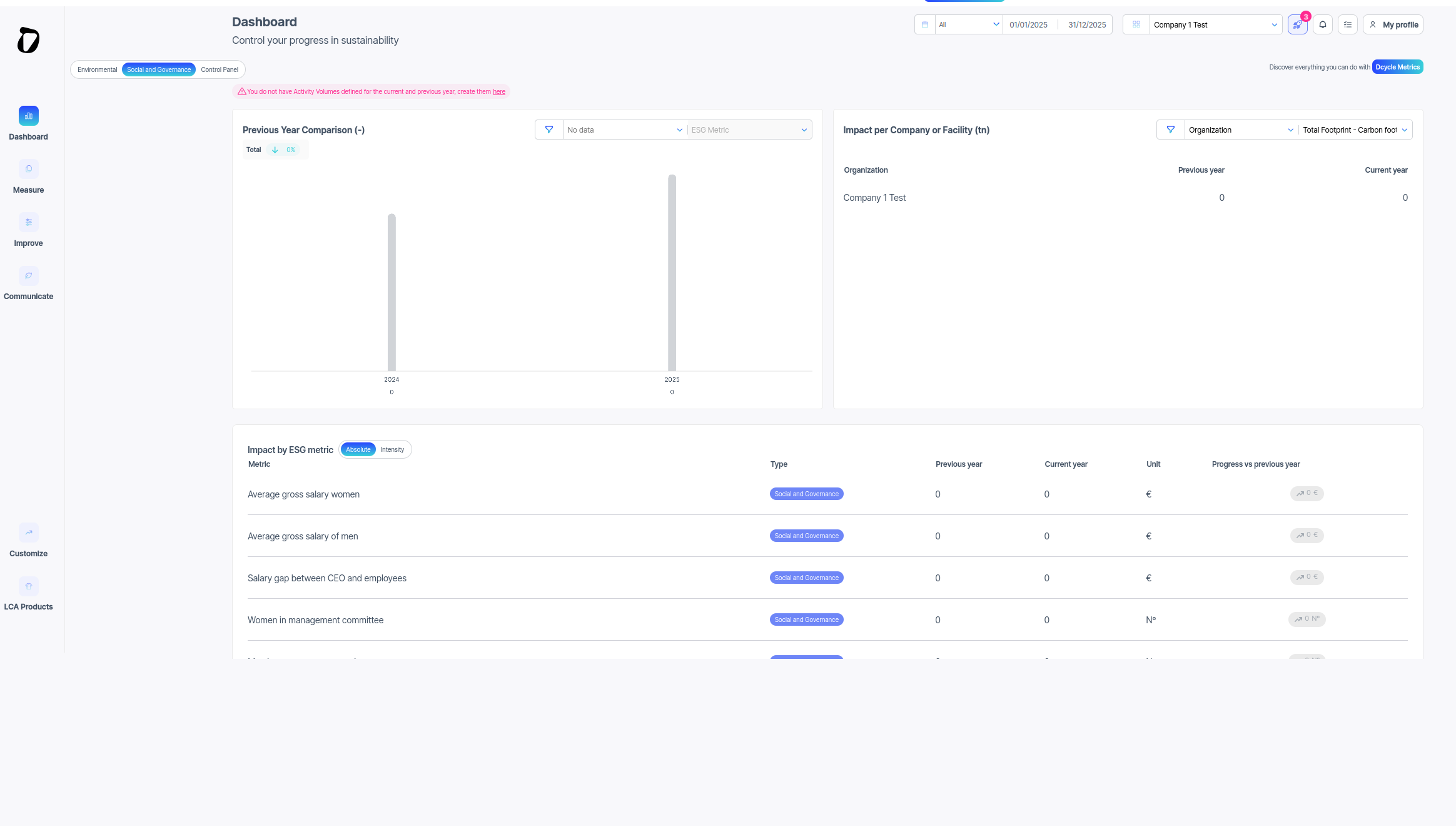Click progress badge for salary women row

[x=1307, y=493]
